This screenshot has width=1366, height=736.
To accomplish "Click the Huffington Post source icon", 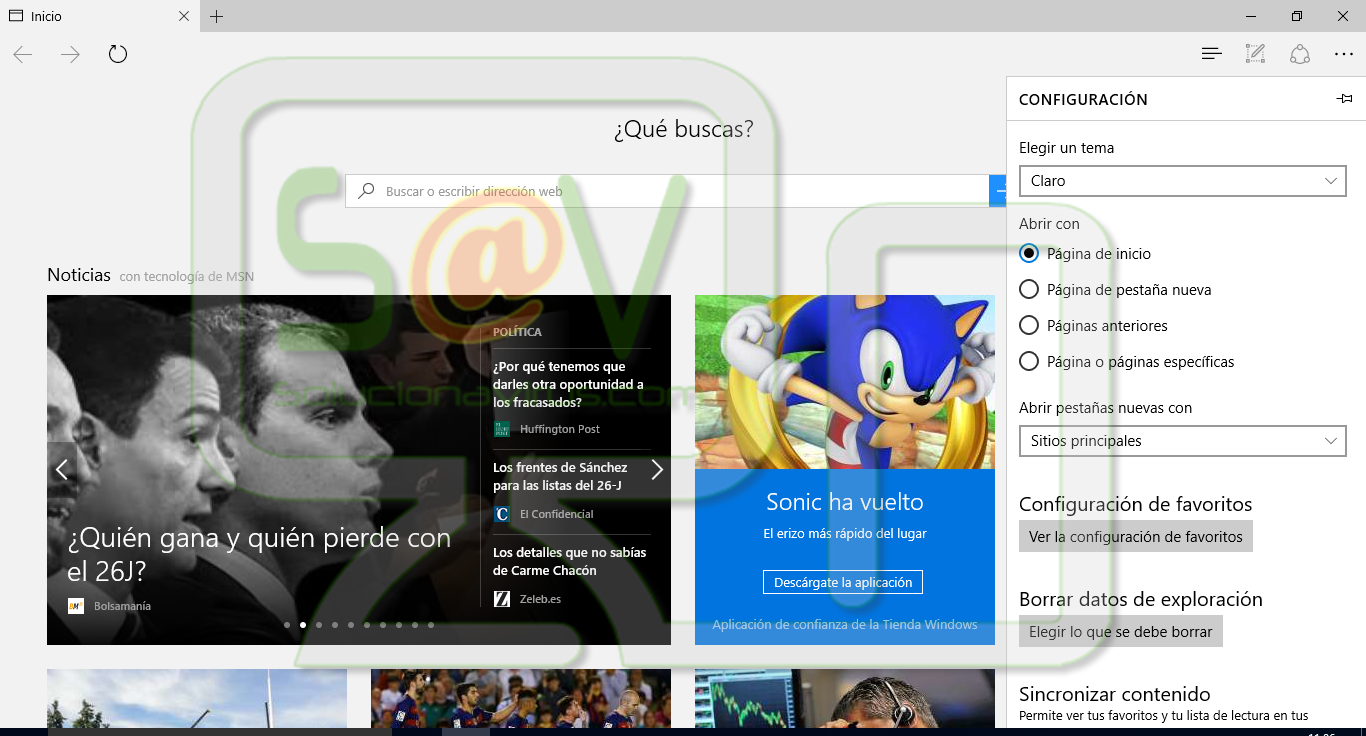I will tap(502, 429).
